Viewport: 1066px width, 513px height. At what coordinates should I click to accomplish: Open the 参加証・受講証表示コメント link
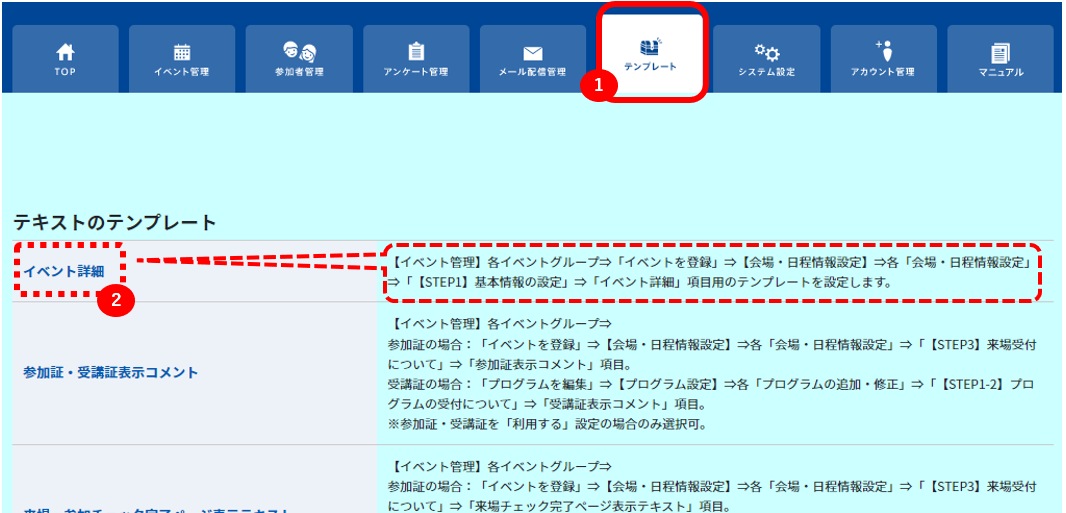coord(110,372)
